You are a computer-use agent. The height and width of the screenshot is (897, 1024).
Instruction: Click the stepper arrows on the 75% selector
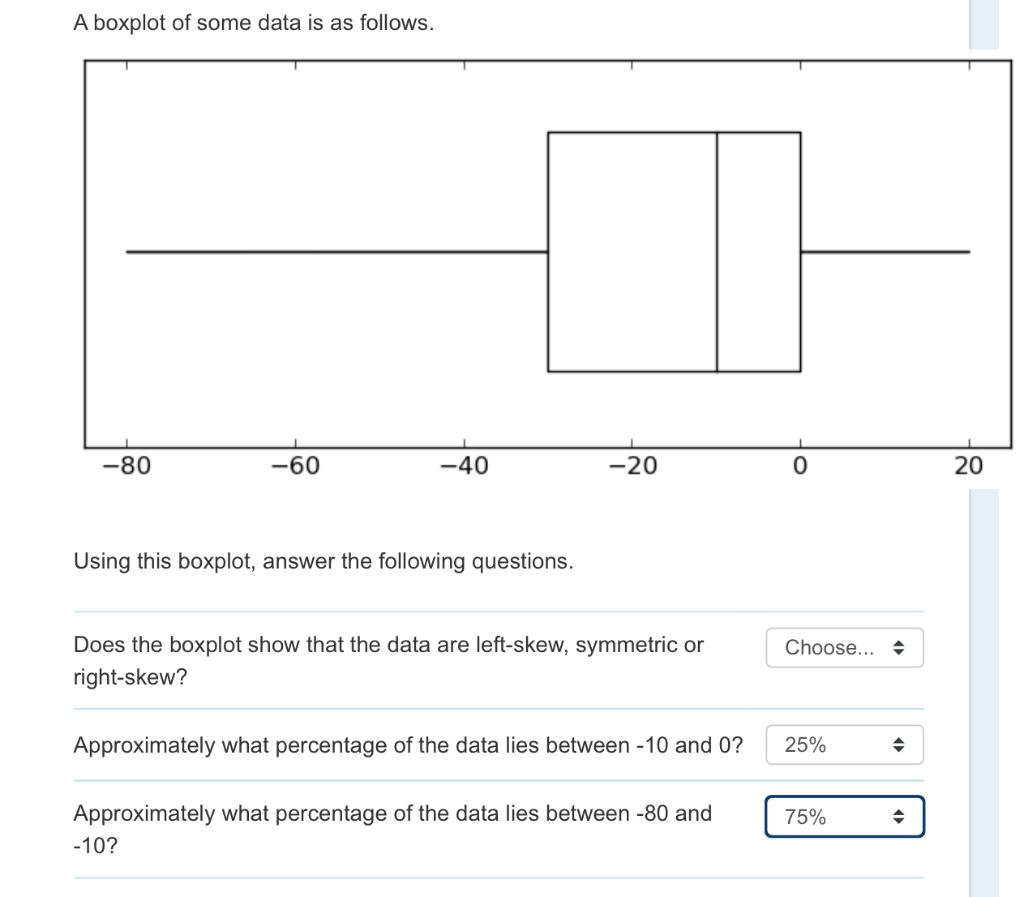tap(899, 816)
